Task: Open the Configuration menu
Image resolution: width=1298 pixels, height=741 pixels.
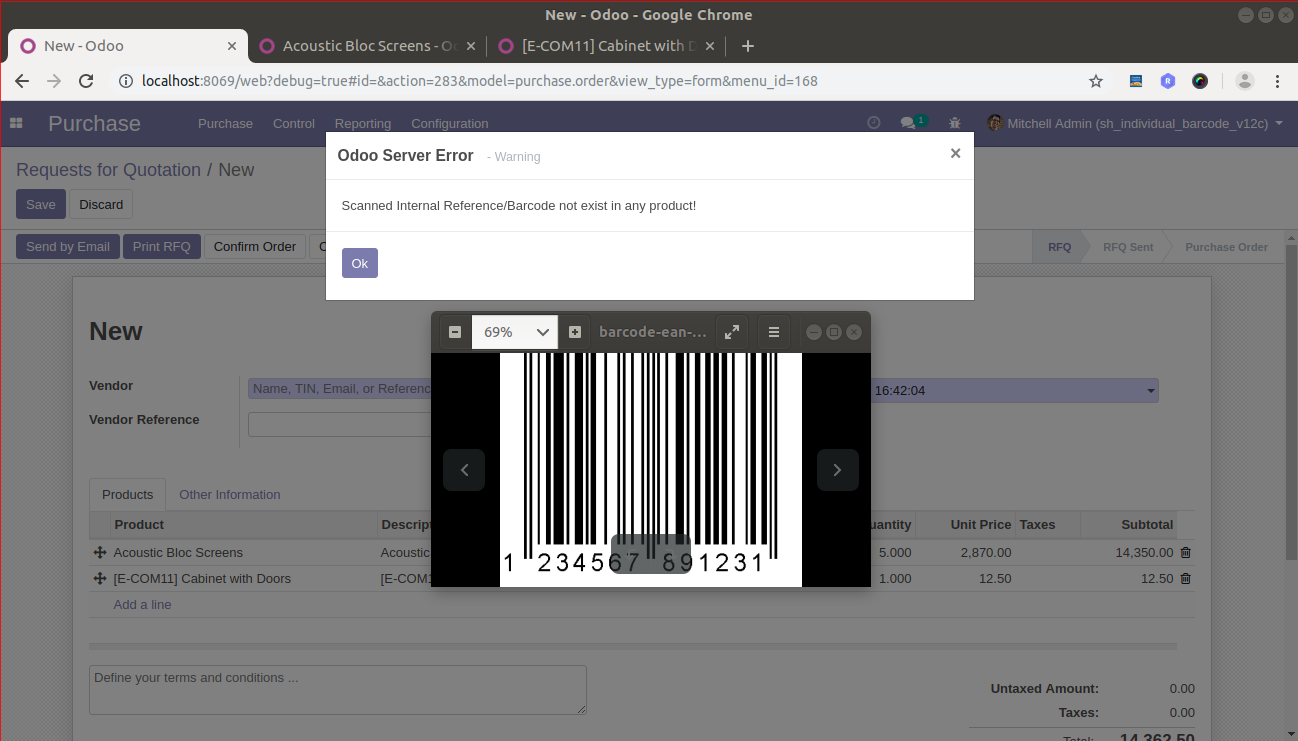Action: point(450,124)
